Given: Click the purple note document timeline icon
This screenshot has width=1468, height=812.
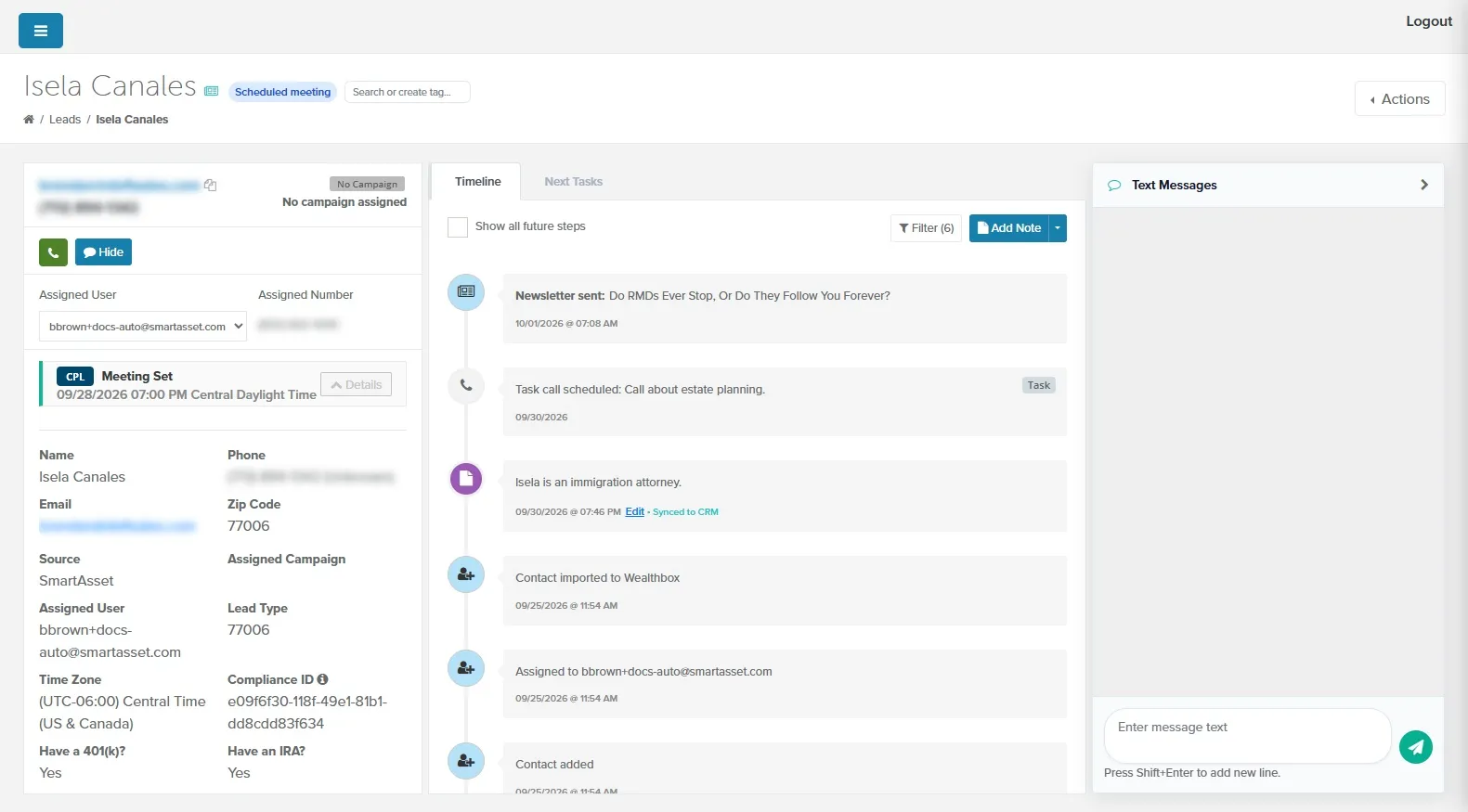Looking at the screenshot, I should 466,479.
